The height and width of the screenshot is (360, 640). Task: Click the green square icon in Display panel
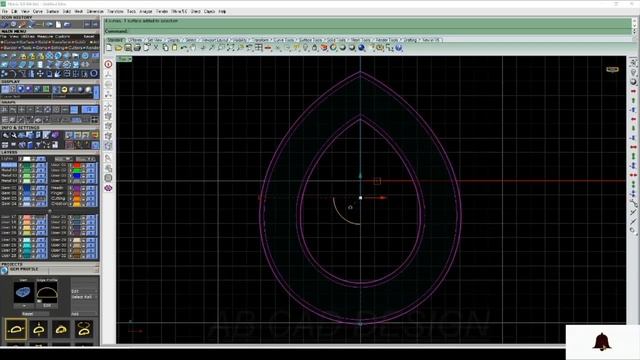point(46,89)
